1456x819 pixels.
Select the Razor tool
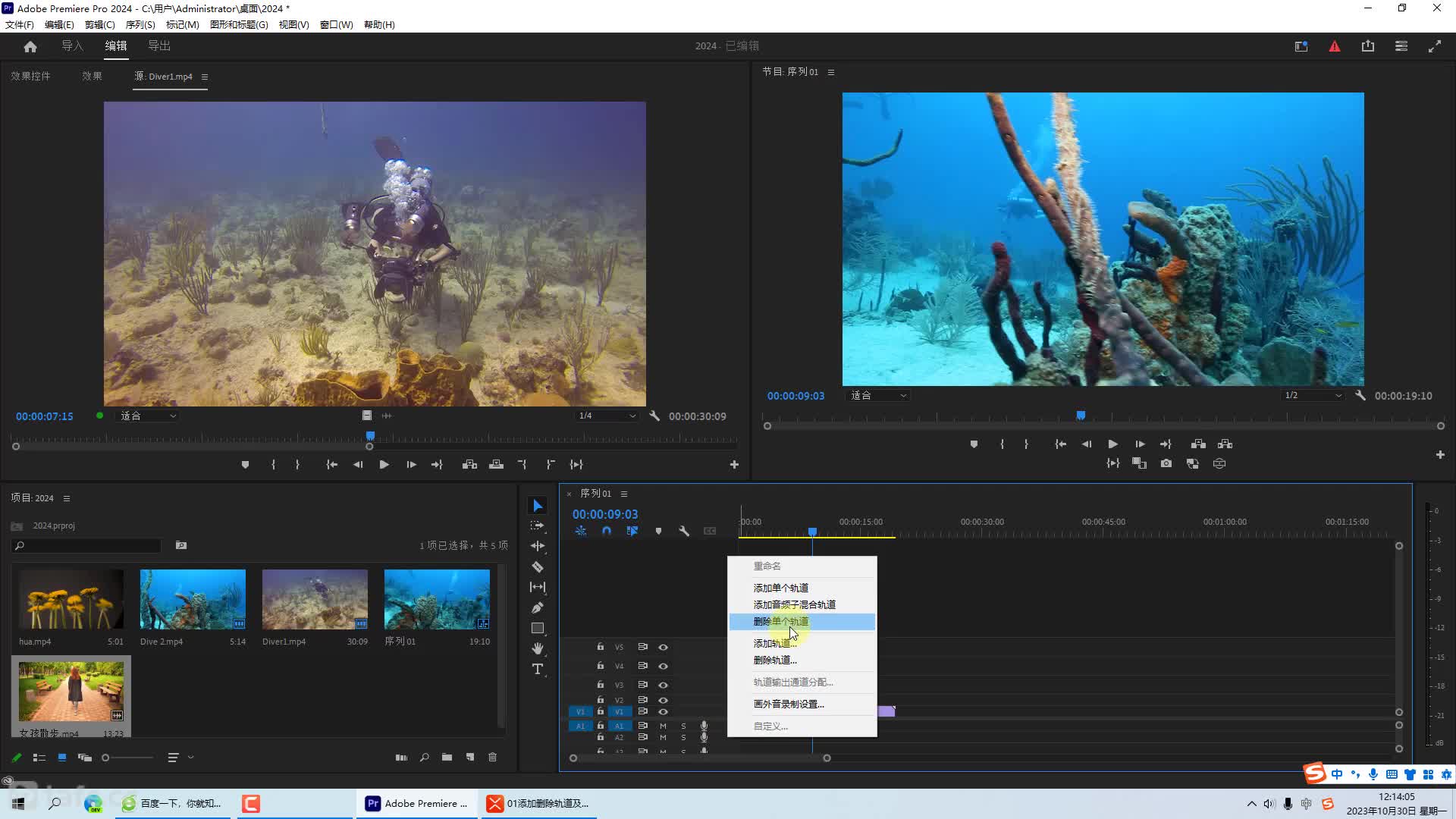click(538, 566)
